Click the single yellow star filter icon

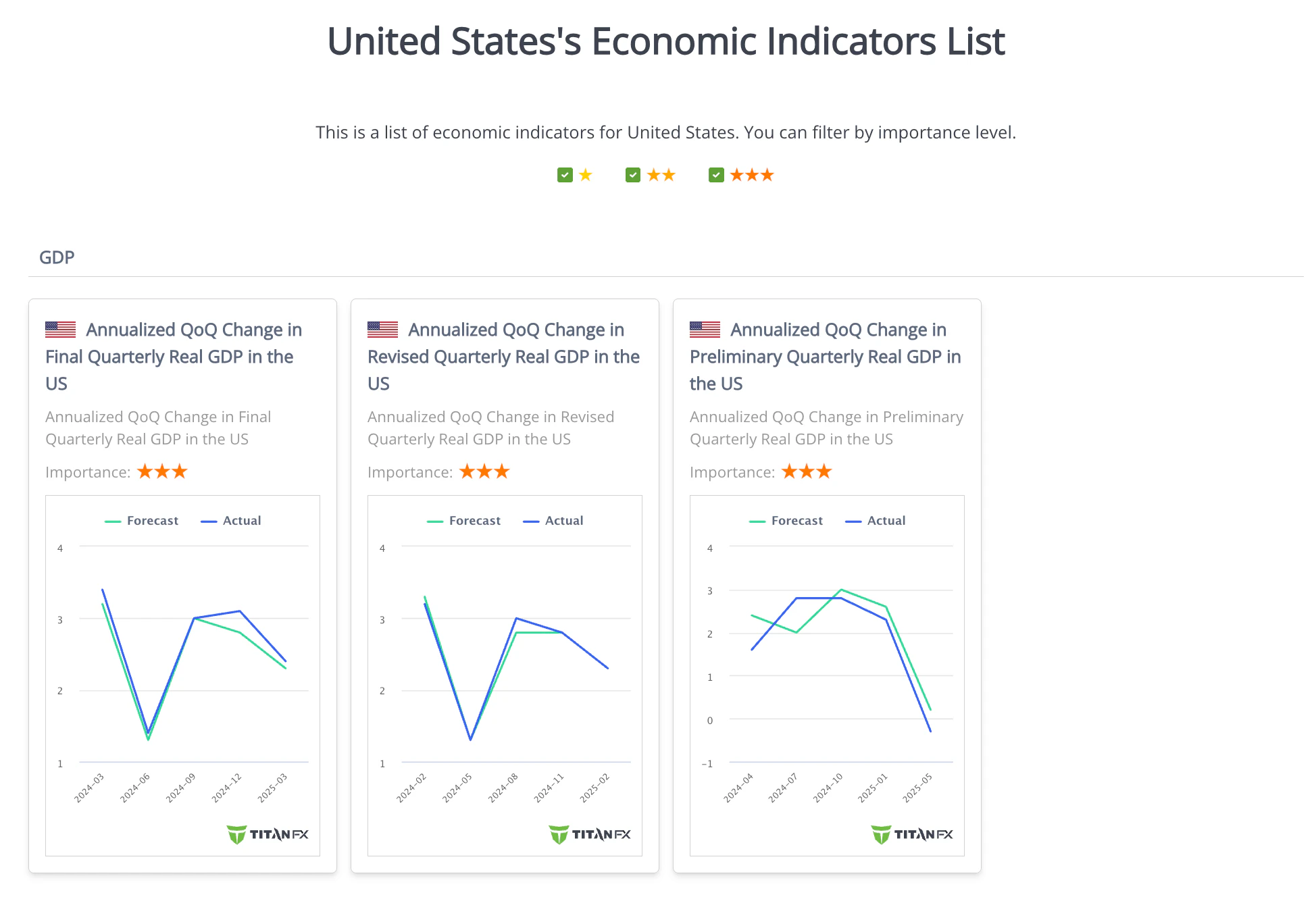584,174
